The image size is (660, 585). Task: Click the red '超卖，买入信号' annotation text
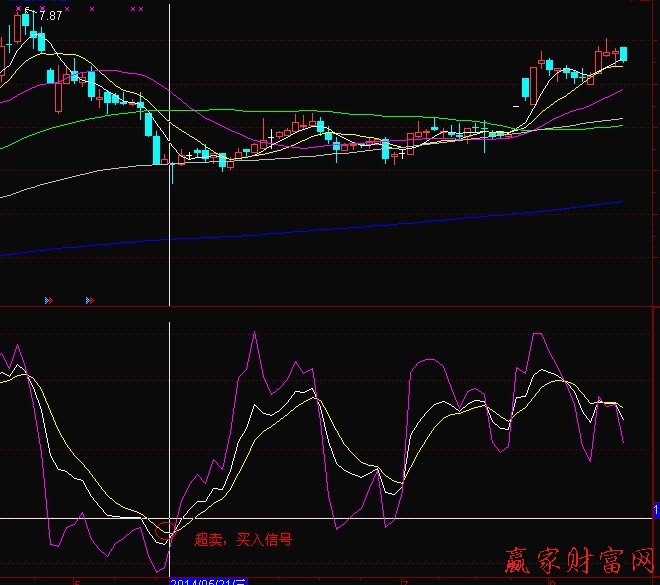pyautogui.click(x=243, y=540)
